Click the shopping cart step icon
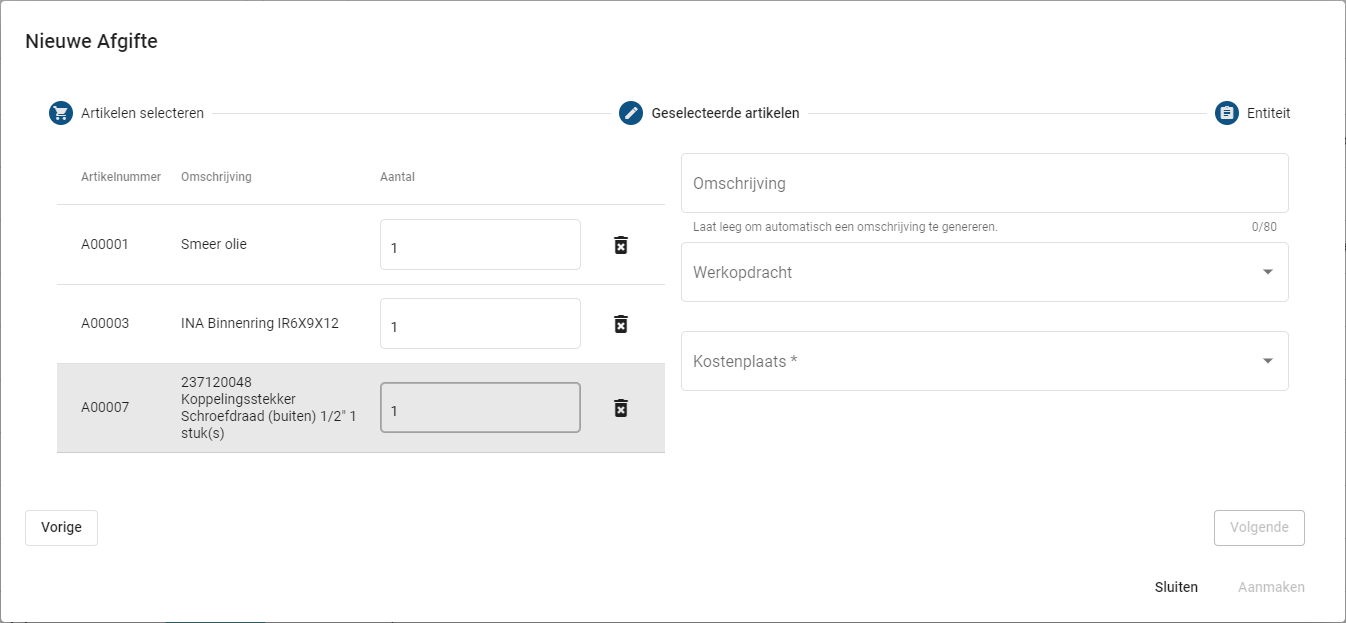 [x=61, y=113]
